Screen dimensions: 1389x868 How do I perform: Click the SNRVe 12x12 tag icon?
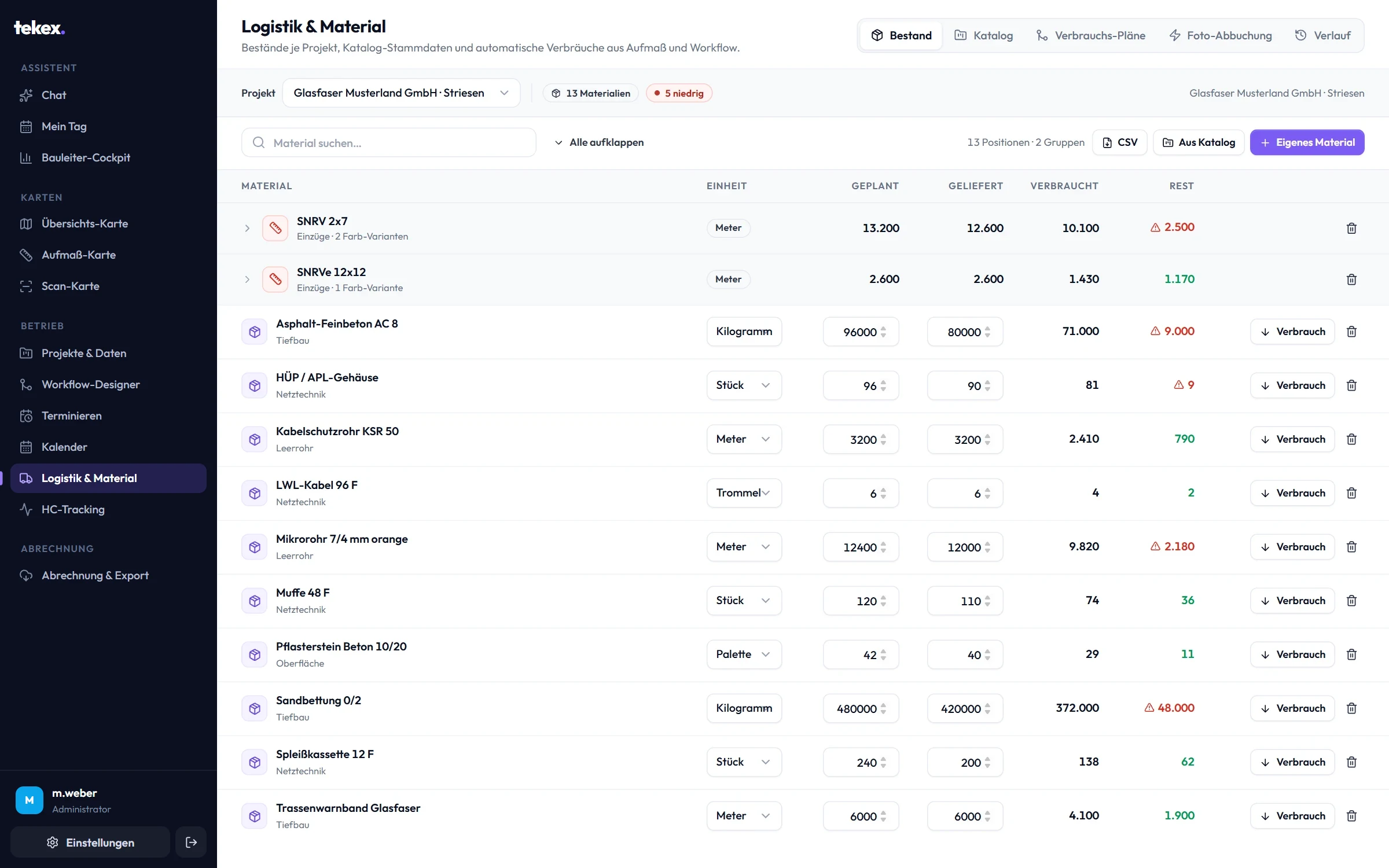pos(275,279)
